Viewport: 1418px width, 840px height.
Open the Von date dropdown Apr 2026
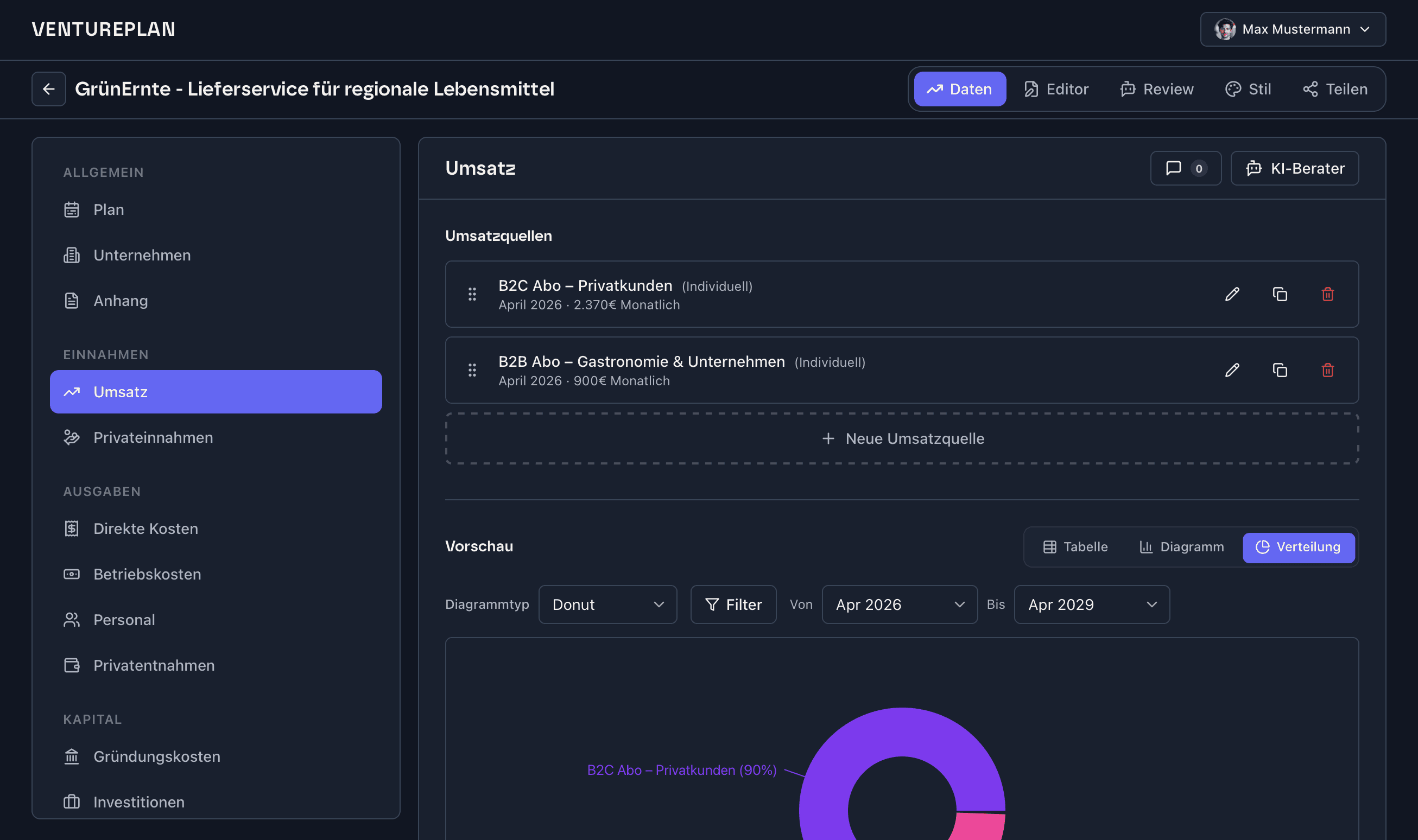(899, 604)
